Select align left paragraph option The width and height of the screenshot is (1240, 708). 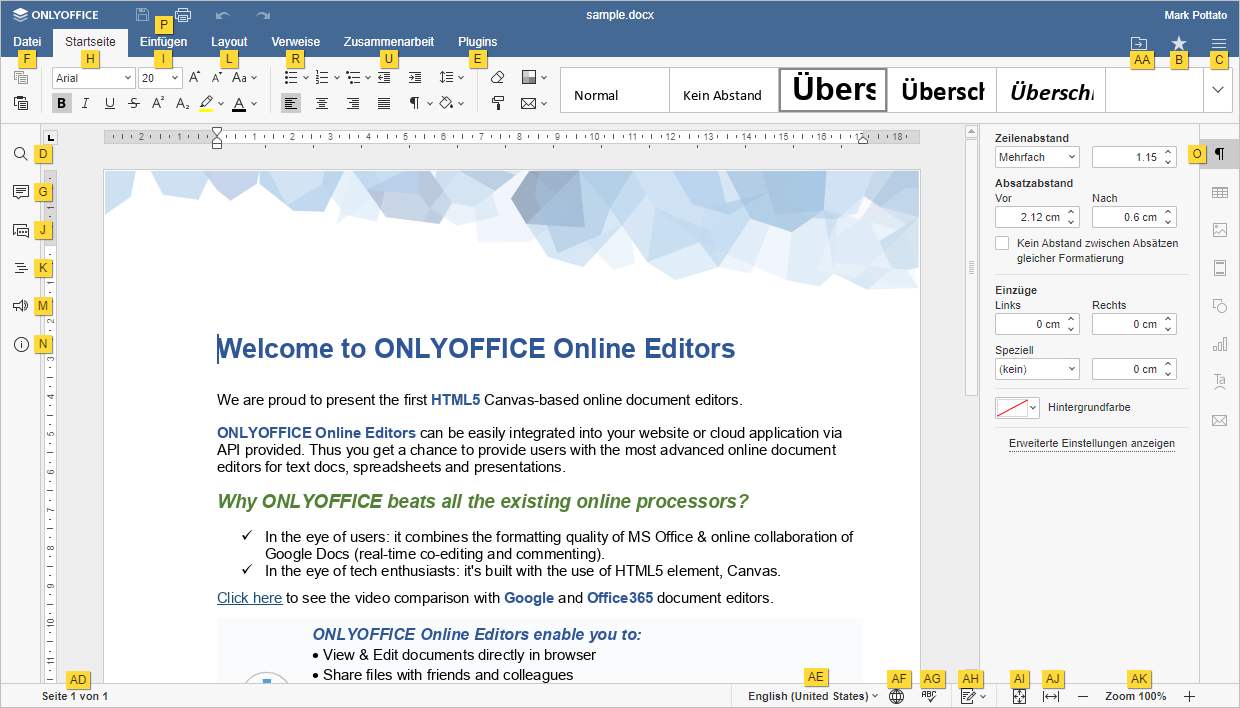[x=291, y=103]
